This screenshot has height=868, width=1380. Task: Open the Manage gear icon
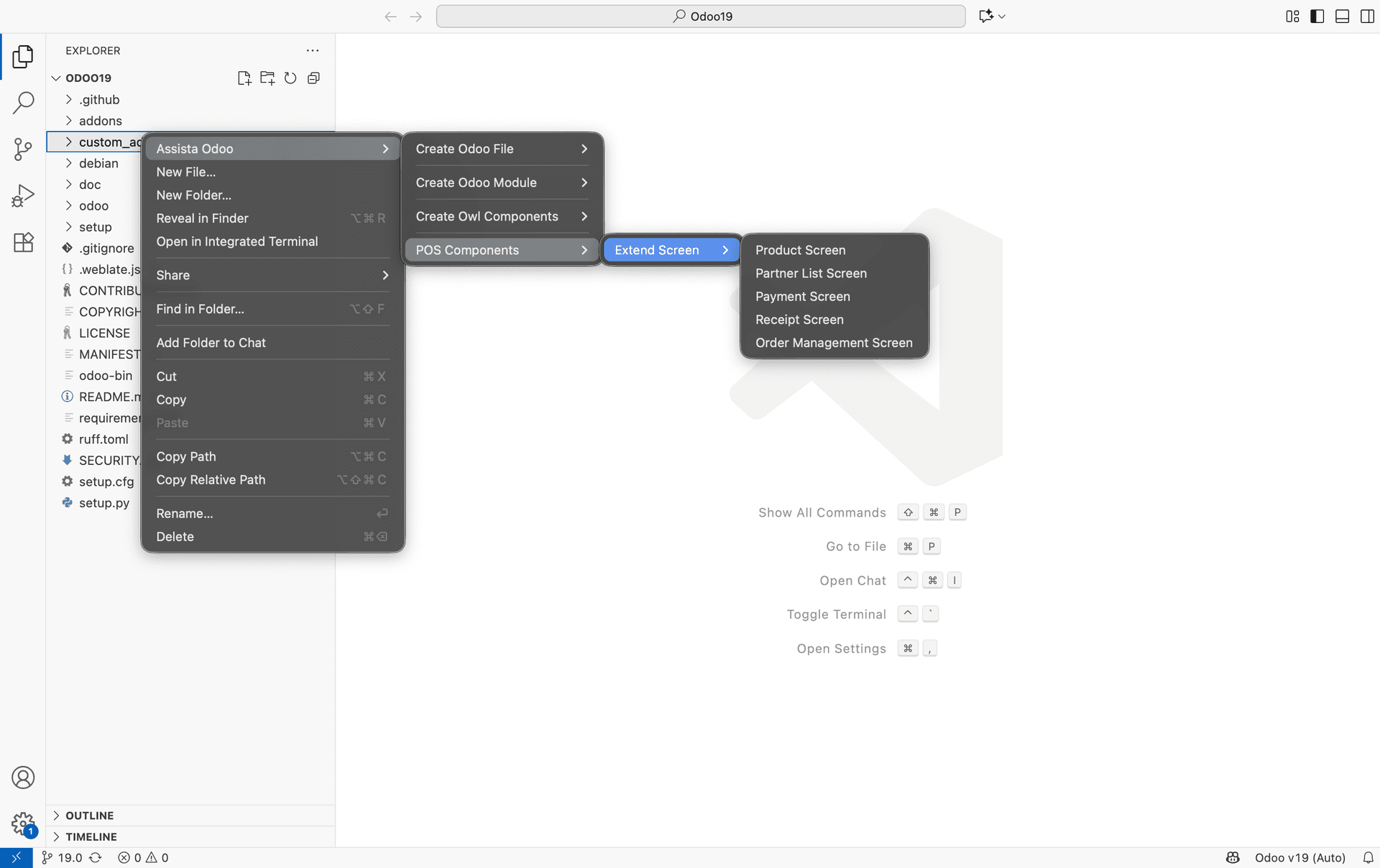point(23,823)
